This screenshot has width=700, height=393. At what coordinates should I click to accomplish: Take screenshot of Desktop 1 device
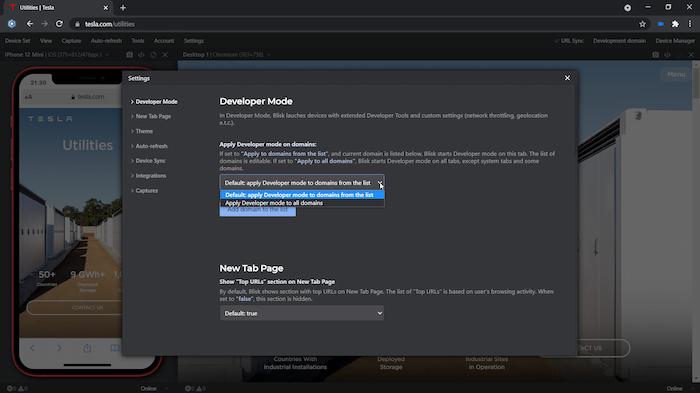pyautogui.click(x=655, y=54)
